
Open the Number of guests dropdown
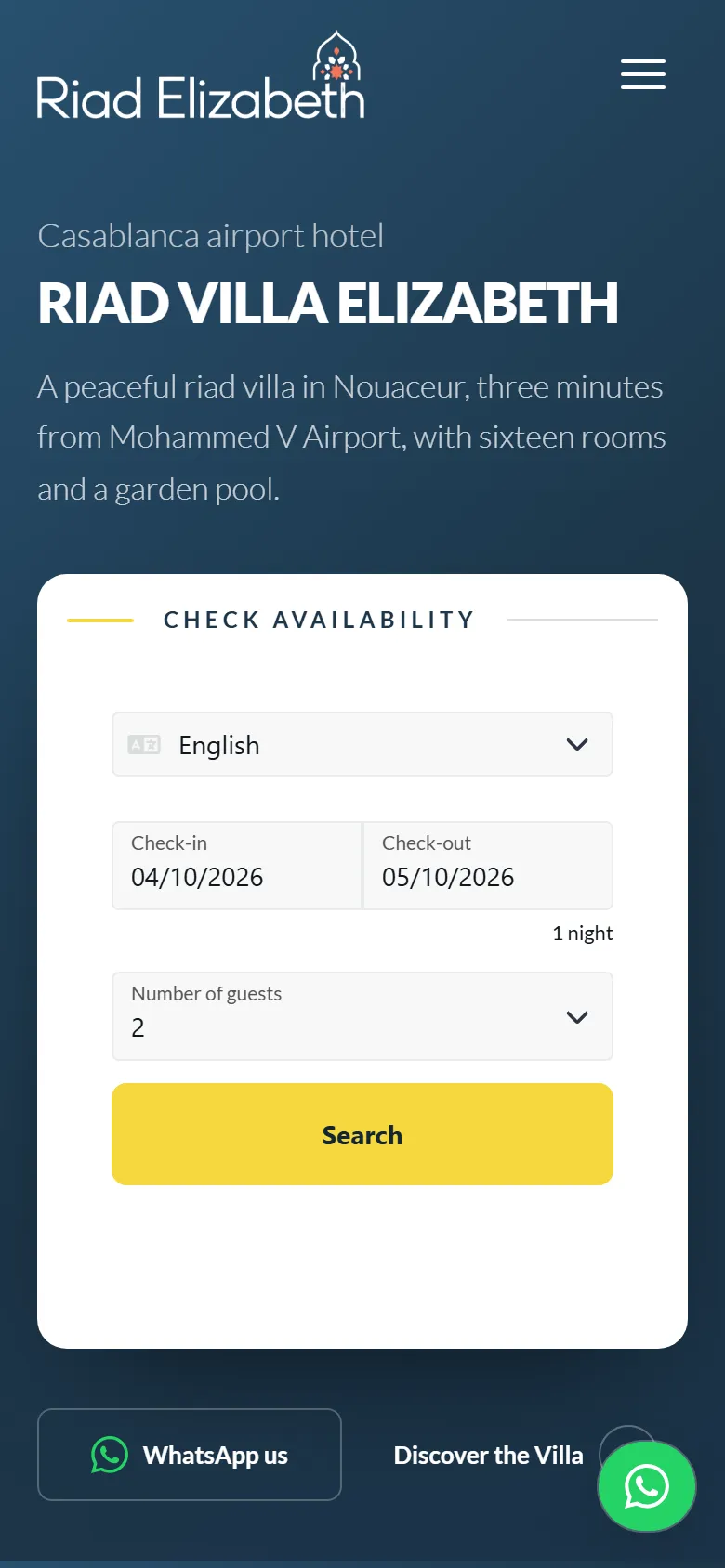pyautogui.click(x=362, y=1016)
